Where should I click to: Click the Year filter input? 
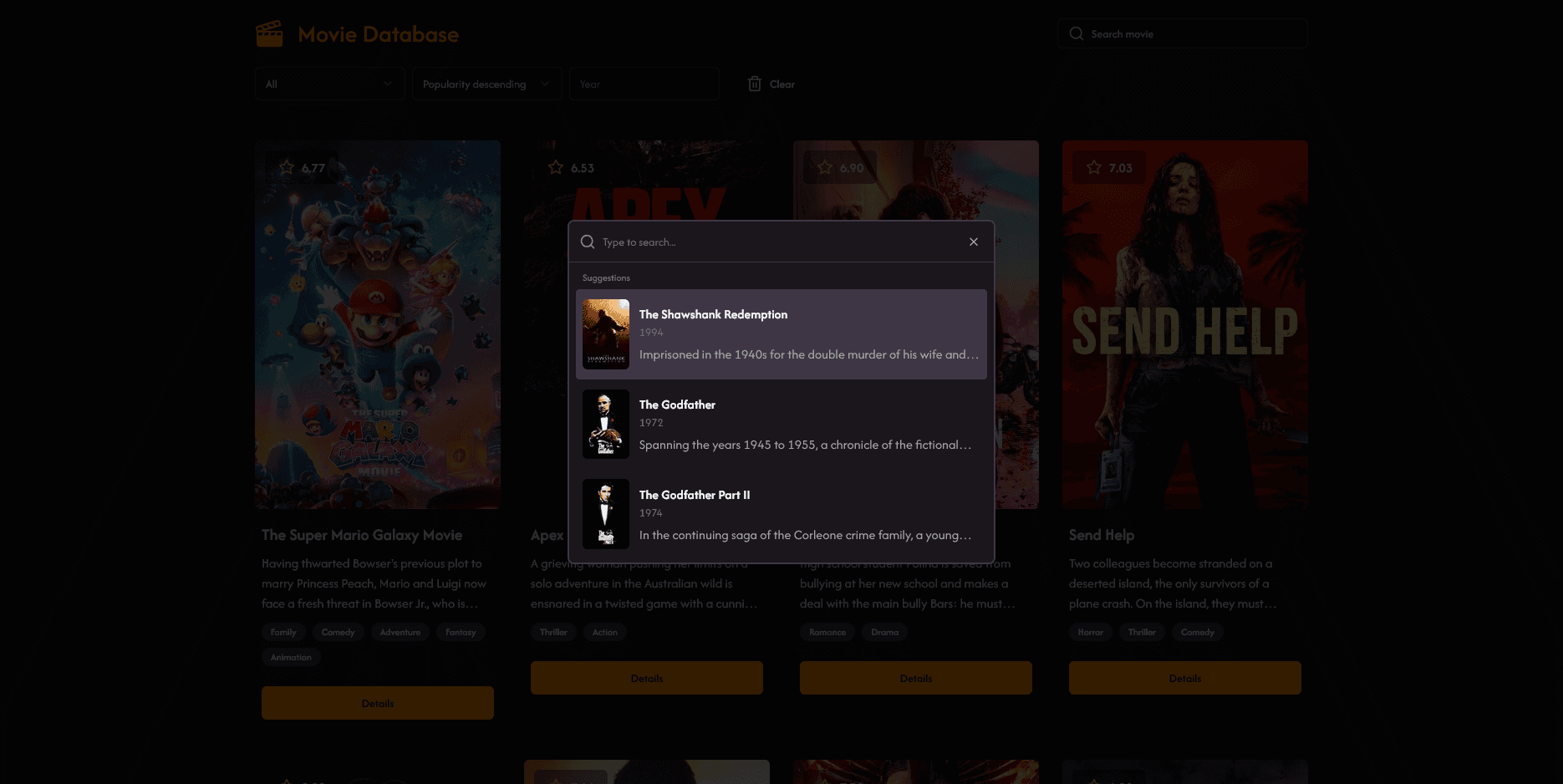644,84
